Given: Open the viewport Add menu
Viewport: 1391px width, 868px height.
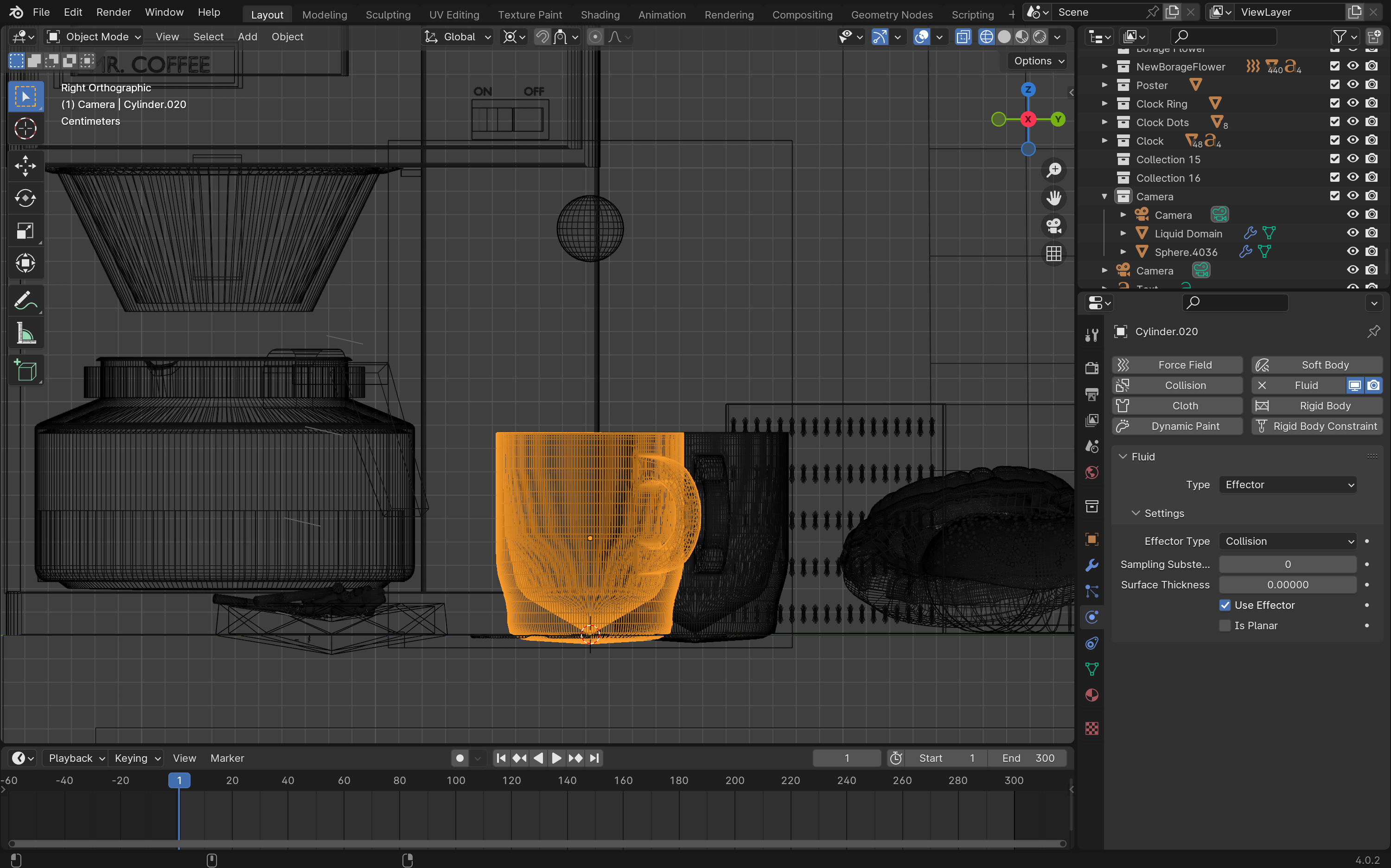Looking at the screenshot, I should pyautogui.click(x=248, y=37).
